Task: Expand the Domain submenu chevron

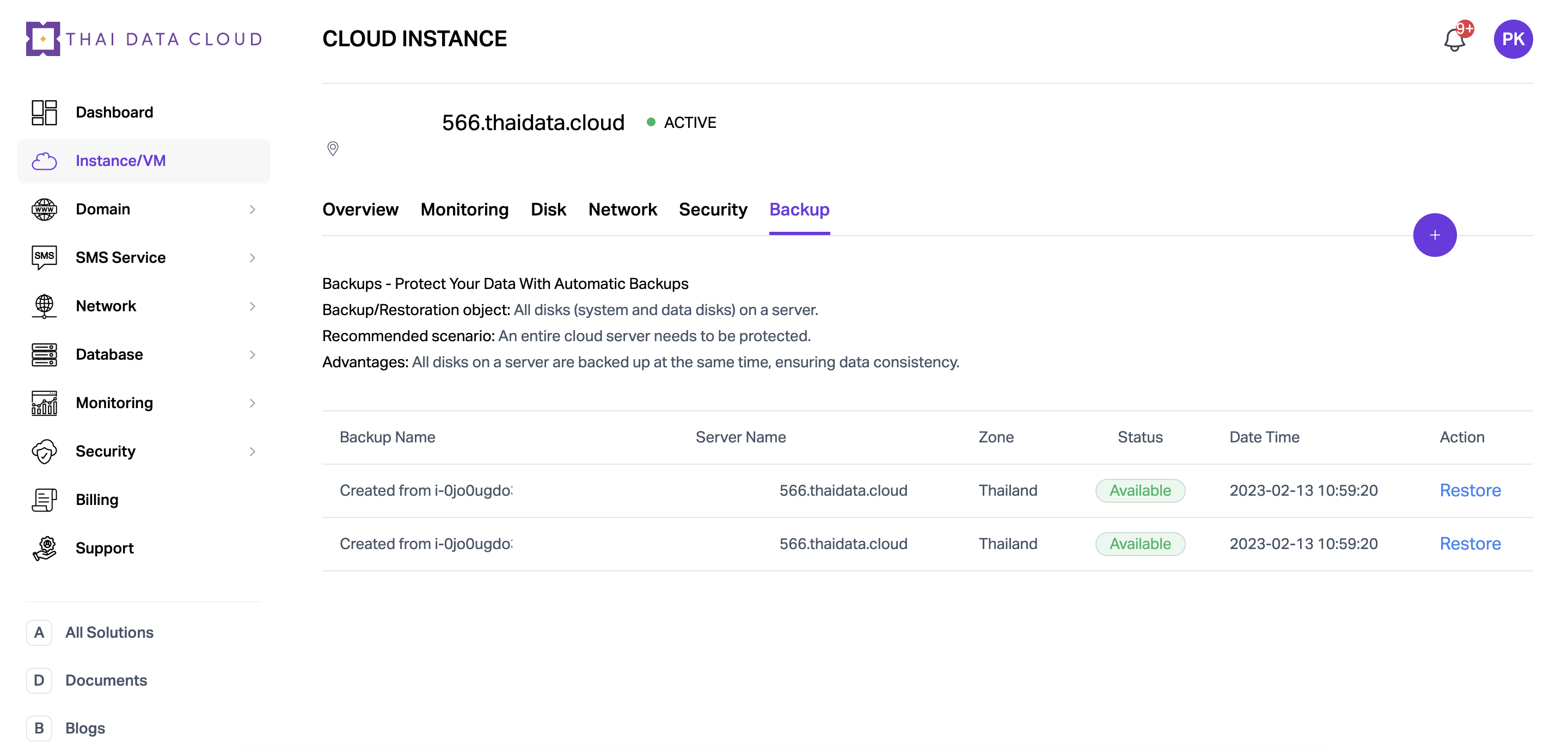Action: tap(252, 209)
